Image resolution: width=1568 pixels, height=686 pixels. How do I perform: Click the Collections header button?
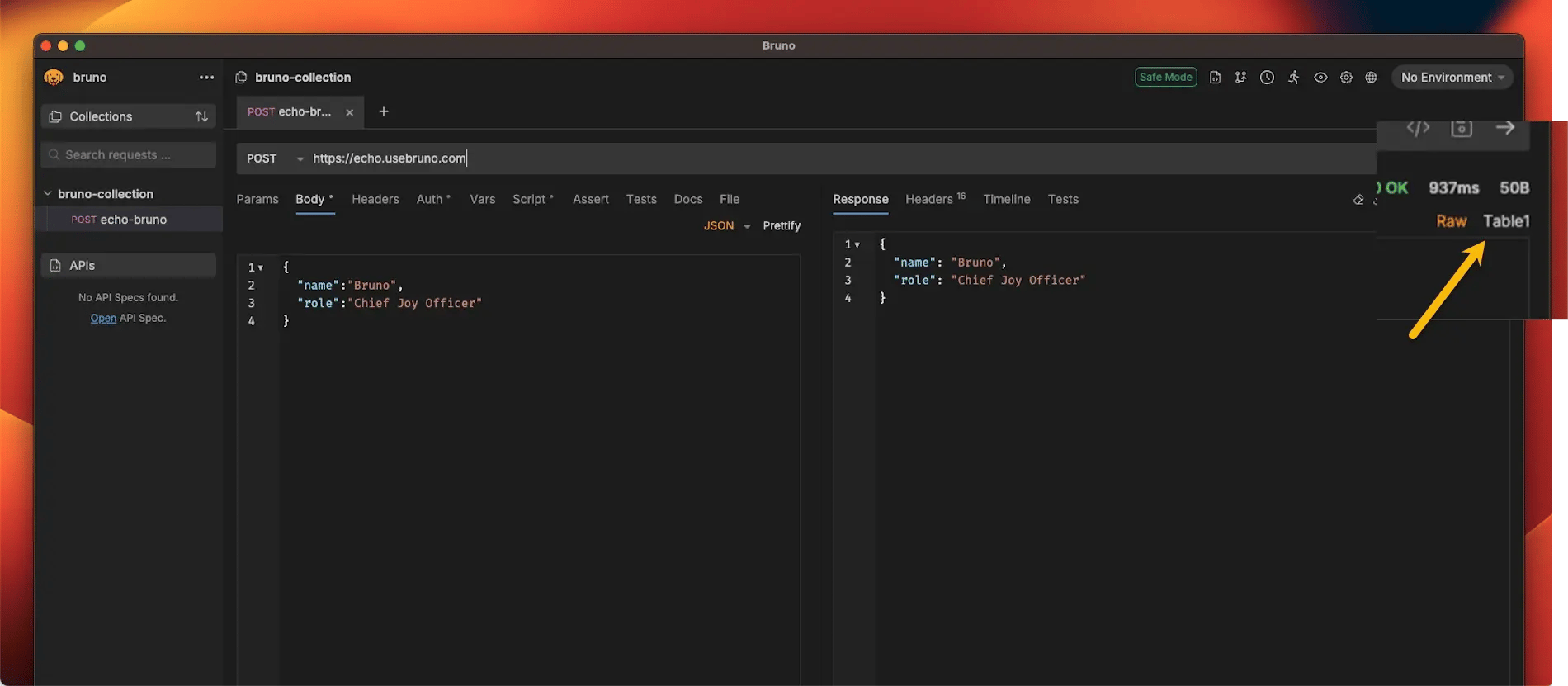pyautogui.click(x=129, y=116)
